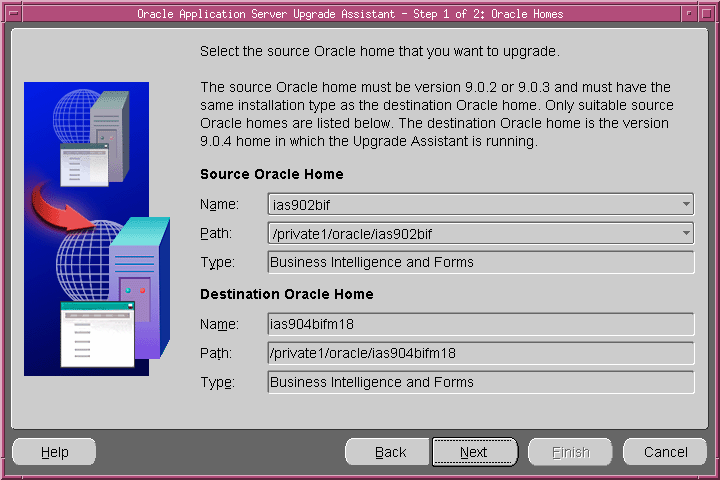Image resolution: width=720 pixels, height=480 pixels.
Task: Click the source Name label
Action: click(x=219, y=204)
